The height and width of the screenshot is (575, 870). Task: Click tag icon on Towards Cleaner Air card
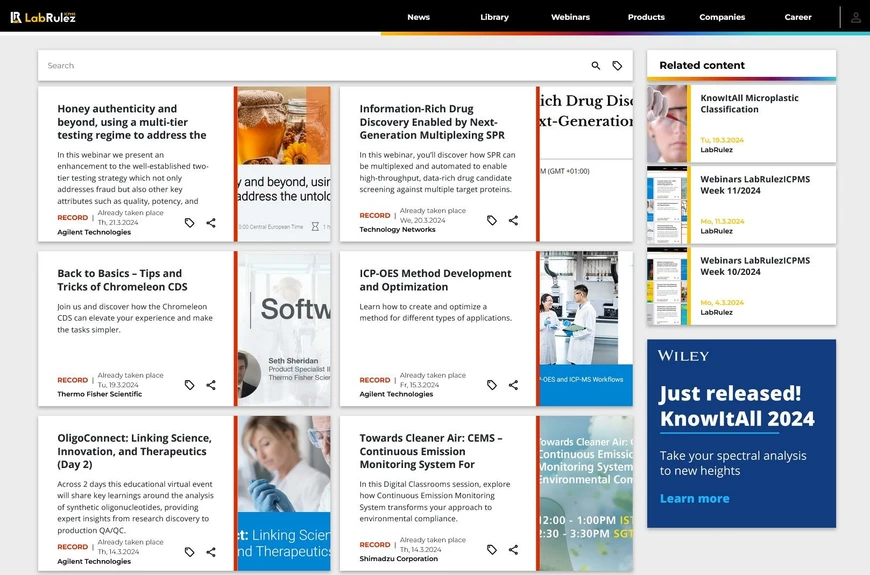(x=492, y=549)
